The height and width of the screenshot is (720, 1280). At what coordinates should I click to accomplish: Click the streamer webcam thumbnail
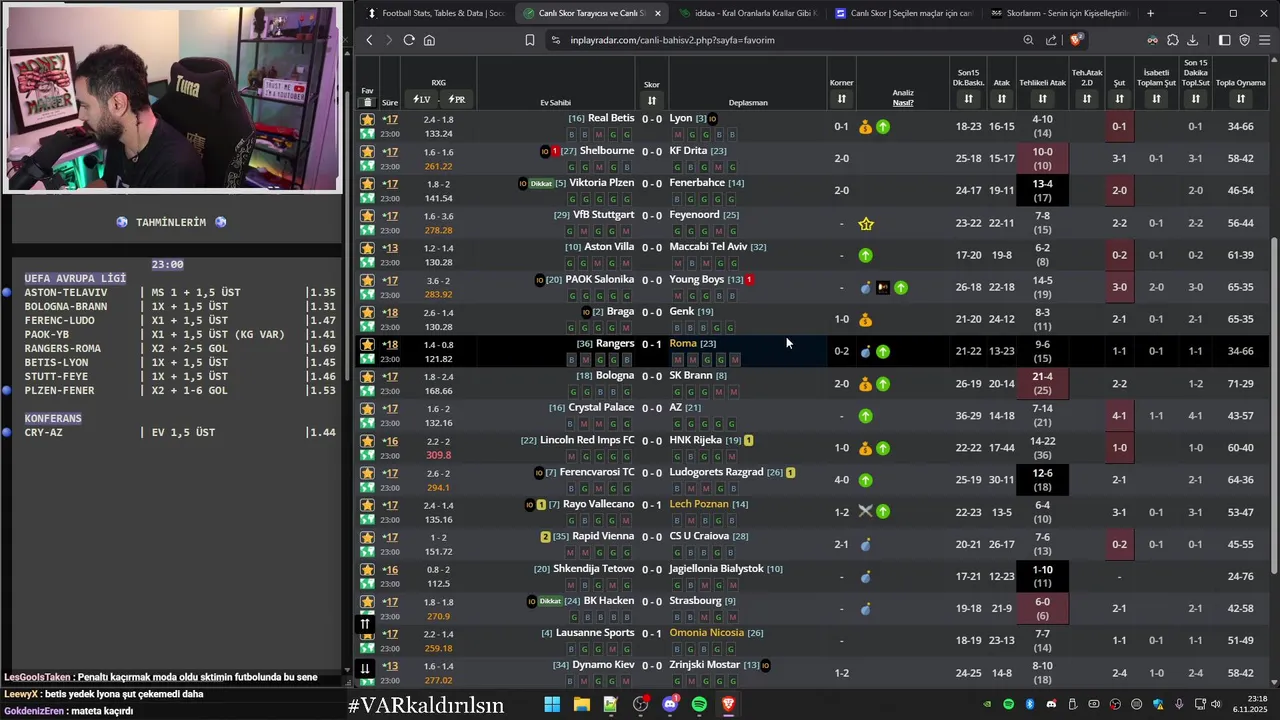(172, 98)
